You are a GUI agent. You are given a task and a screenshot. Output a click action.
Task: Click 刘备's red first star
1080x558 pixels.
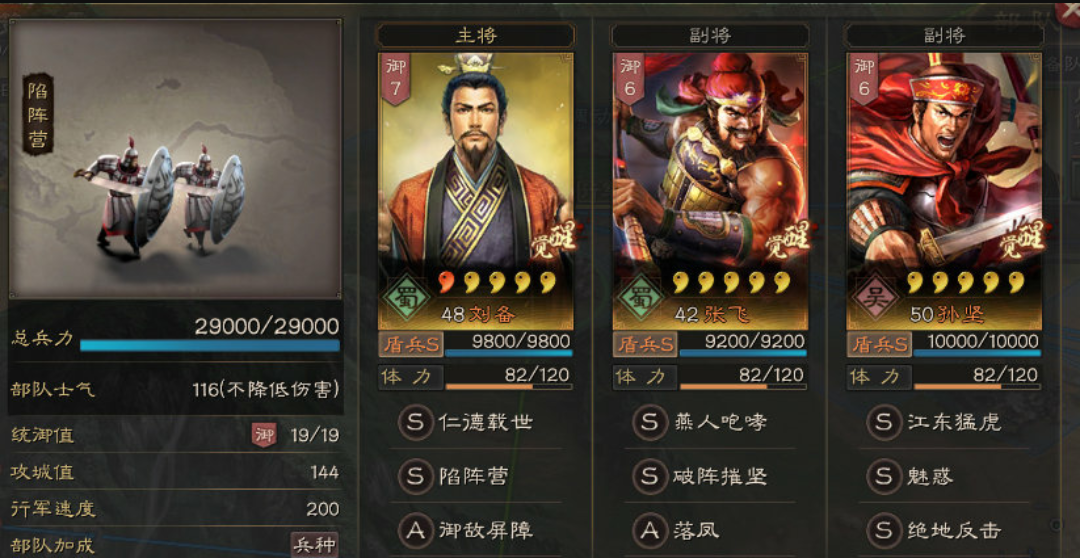(x=448, y=281)
